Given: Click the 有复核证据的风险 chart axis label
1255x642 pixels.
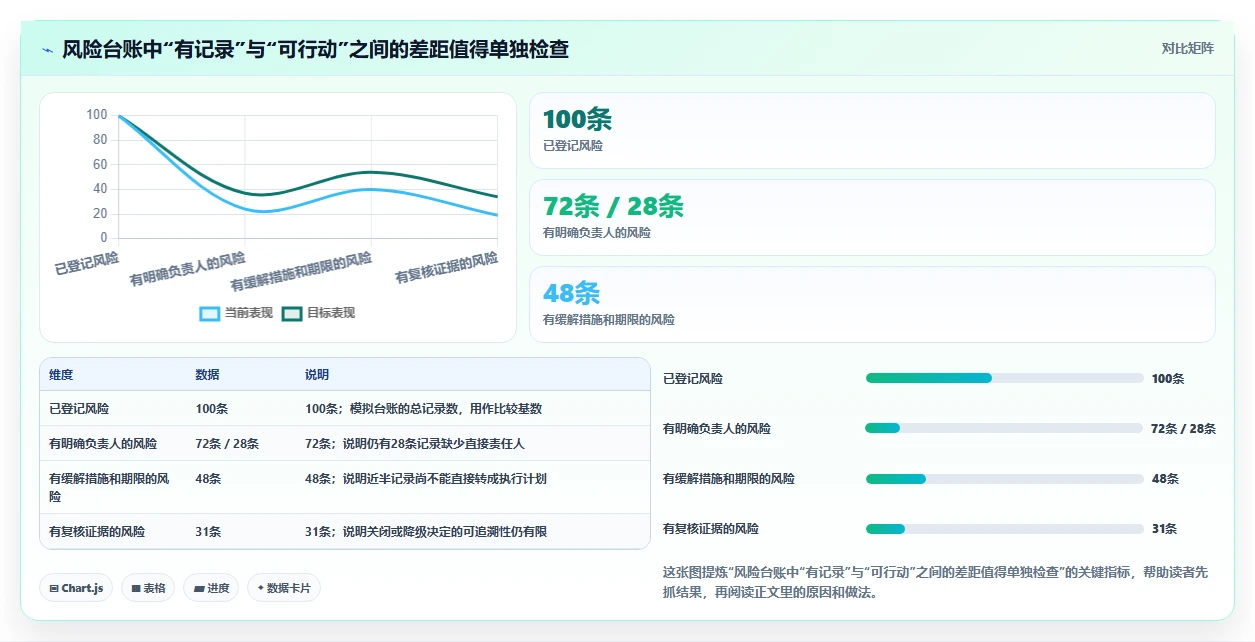Looking at the screenshot, I should click(447, 268).
